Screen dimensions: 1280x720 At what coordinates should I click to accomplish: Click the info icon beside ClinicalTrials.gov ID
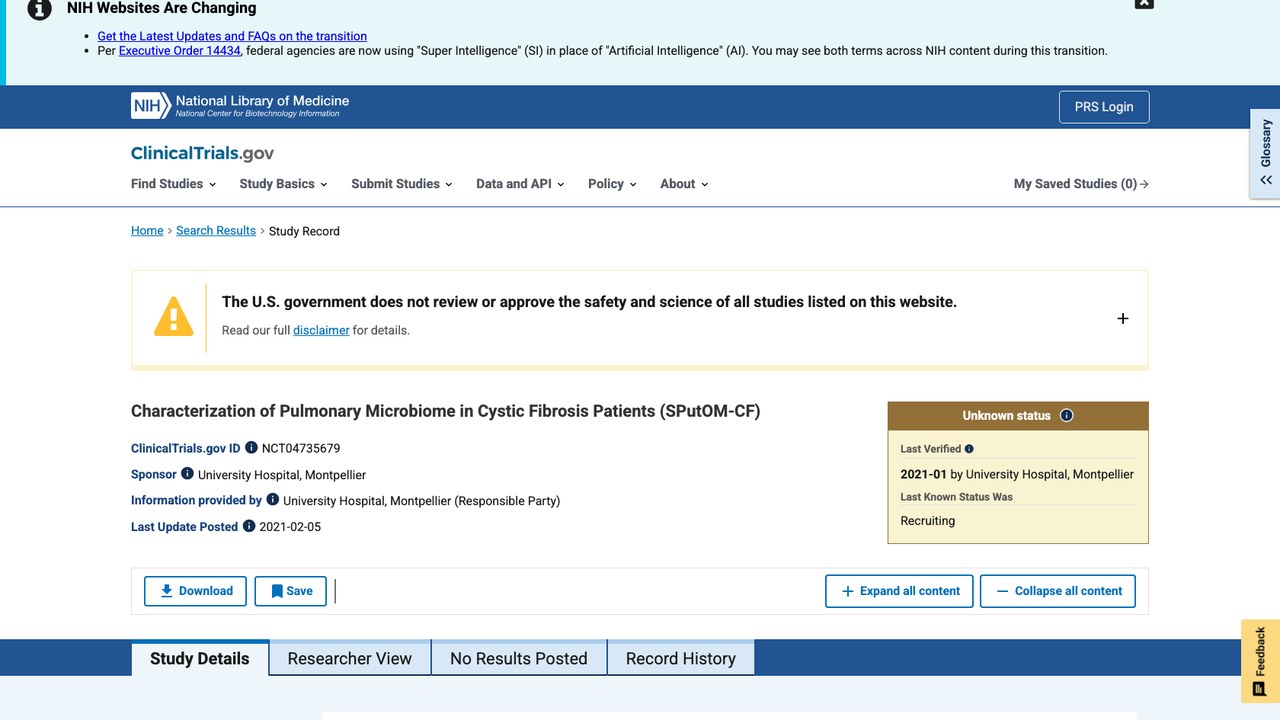251,448
